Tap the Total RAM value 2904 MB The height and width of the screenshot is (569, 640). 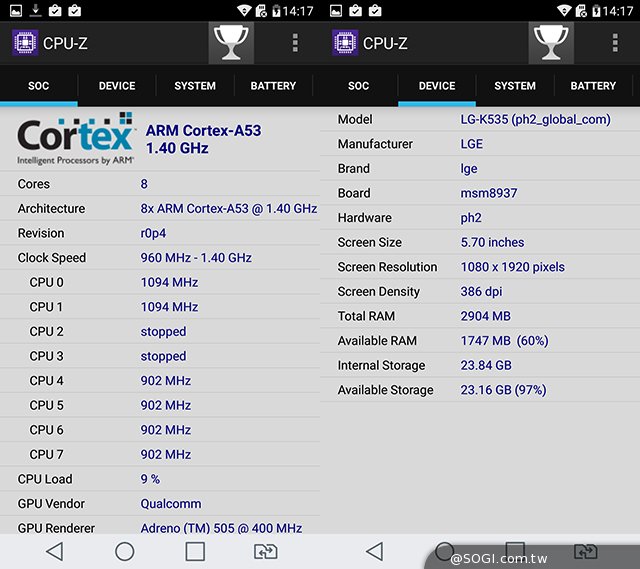coord(485,316)
